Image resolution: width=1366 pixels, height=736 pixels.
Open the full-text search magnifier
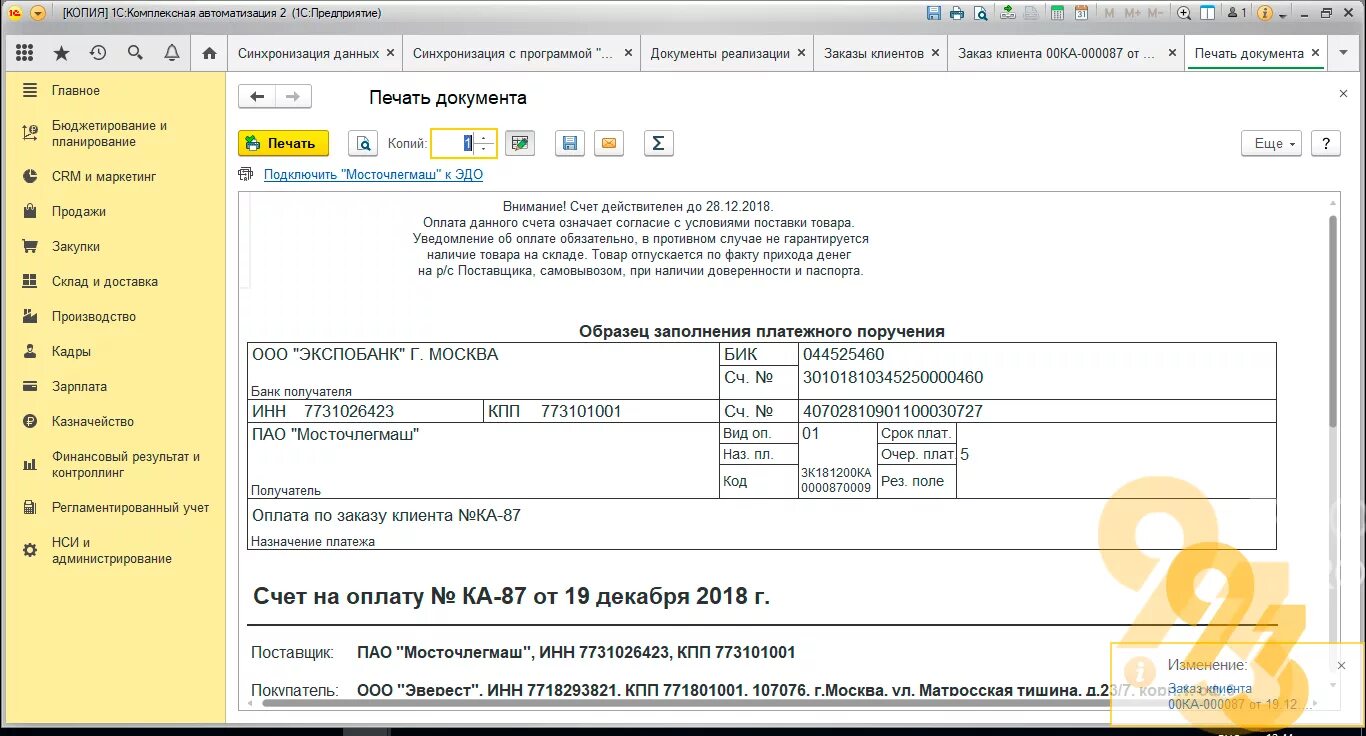[135, 53]
